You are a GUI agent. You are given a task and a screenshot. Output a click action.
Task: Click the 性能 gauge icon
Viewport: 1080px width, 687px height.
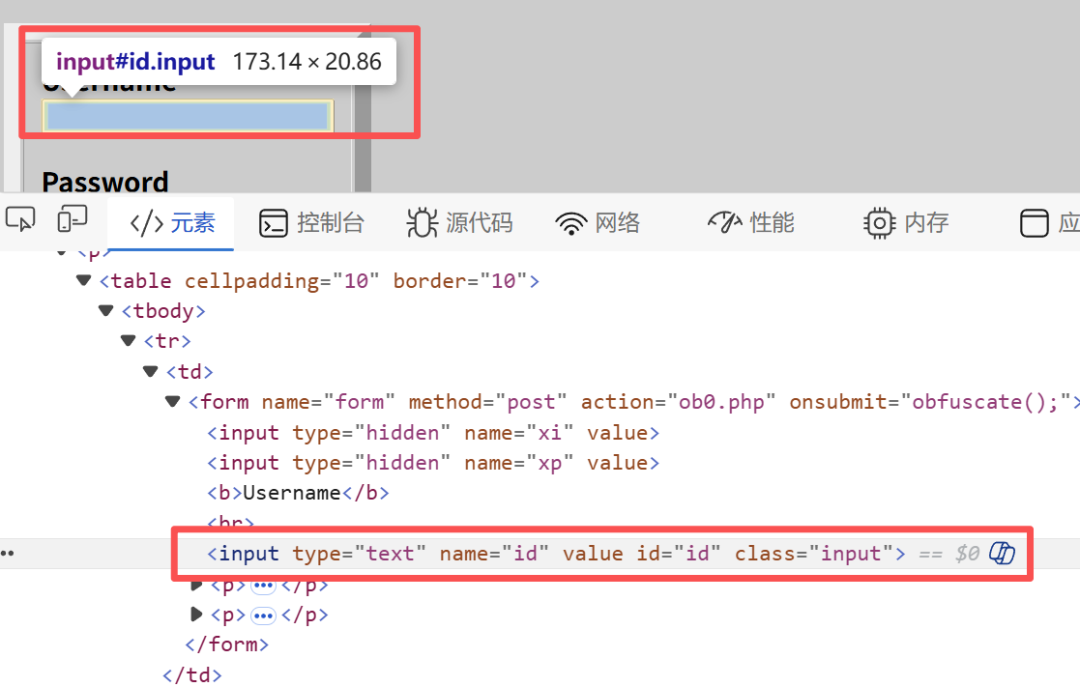pos(725,223)
